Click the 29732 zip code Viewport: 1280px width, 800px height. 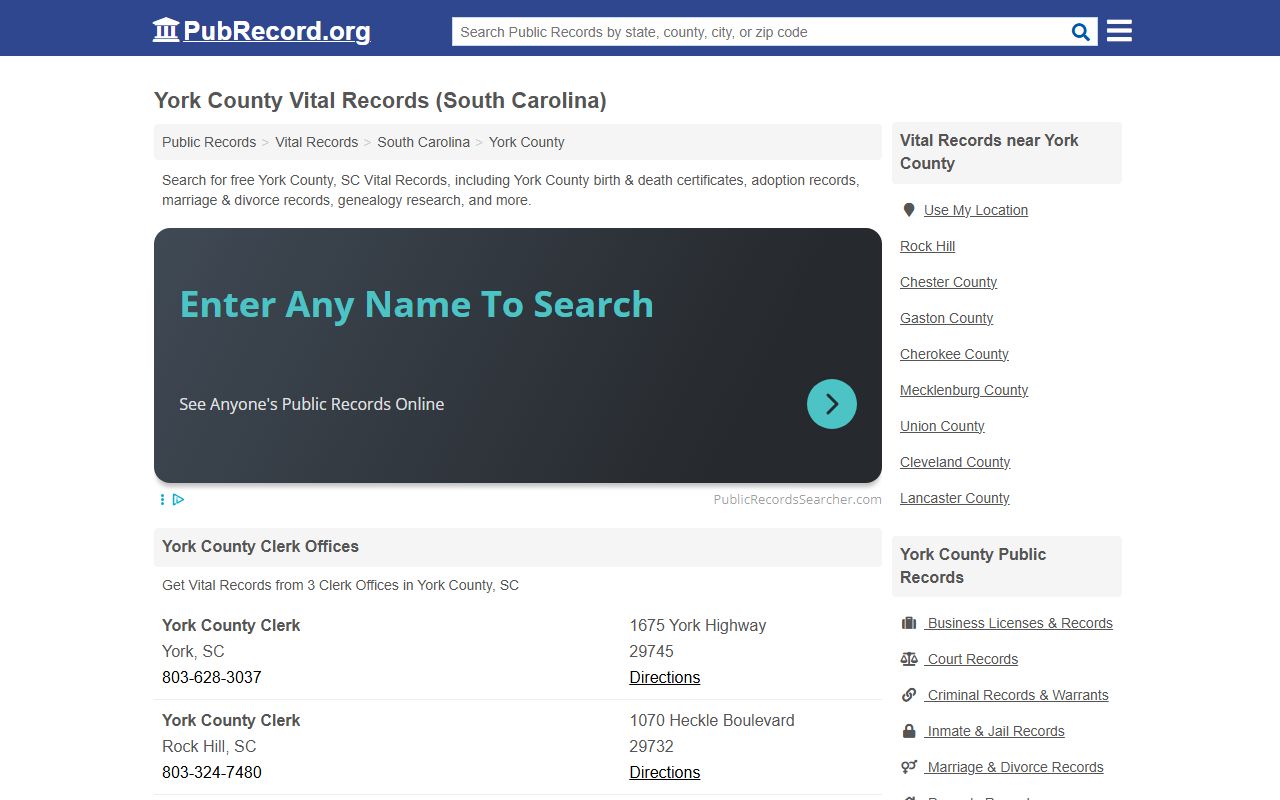[651, 746]
